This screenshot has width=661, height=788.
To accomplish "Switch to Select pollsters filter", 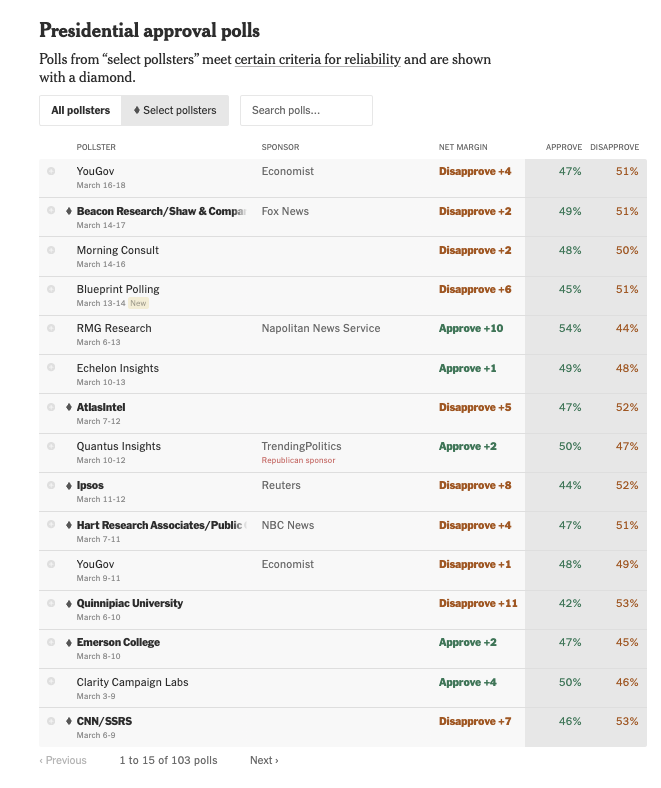I will click(x=175, y=110).
